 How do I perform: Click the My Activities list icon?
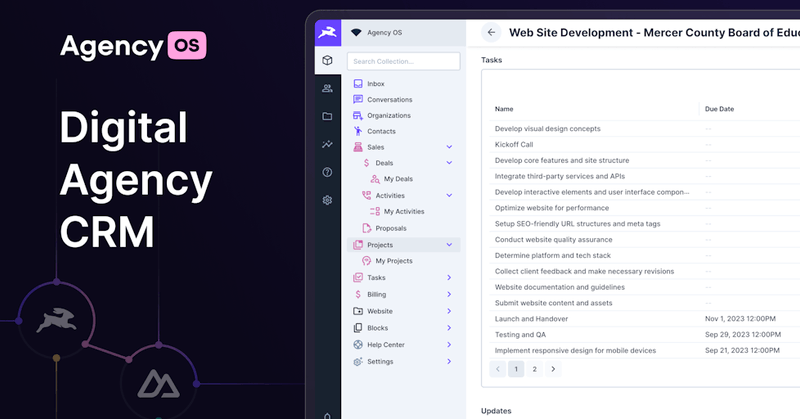[375, 211]
